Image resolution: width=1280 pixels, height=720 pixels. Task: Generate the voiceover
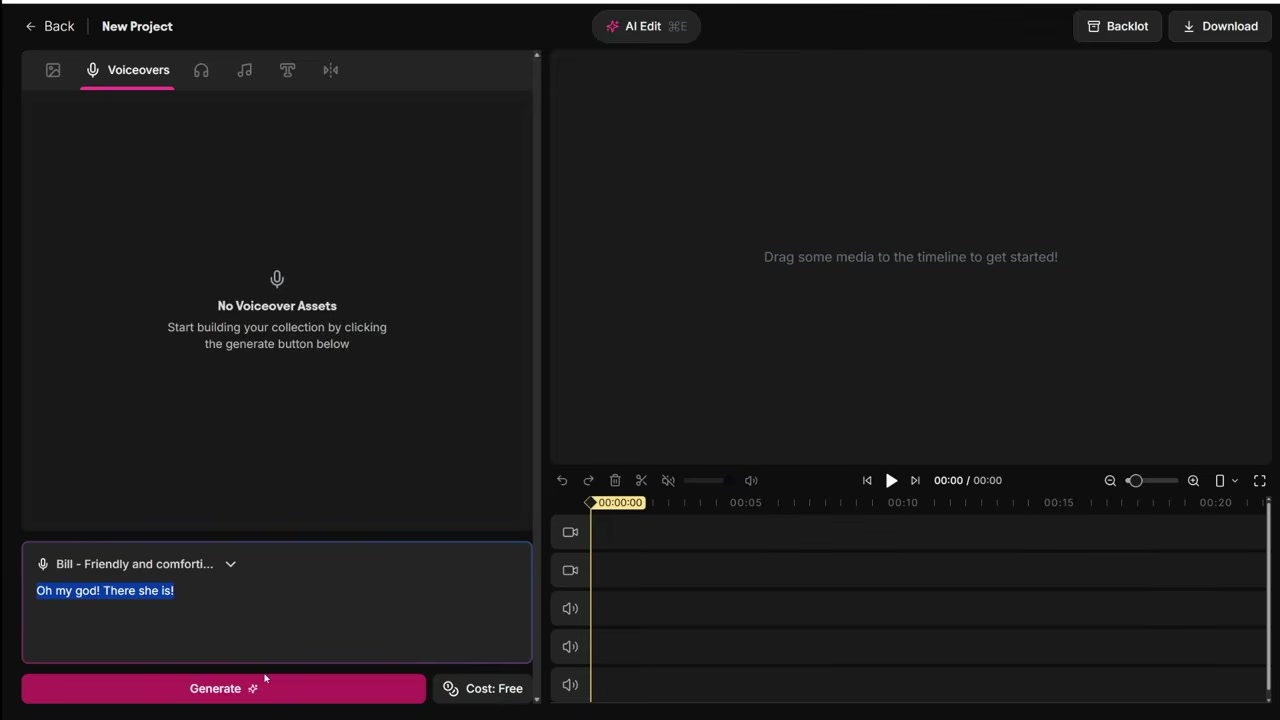pyautogui.click(x=224, y=688)
